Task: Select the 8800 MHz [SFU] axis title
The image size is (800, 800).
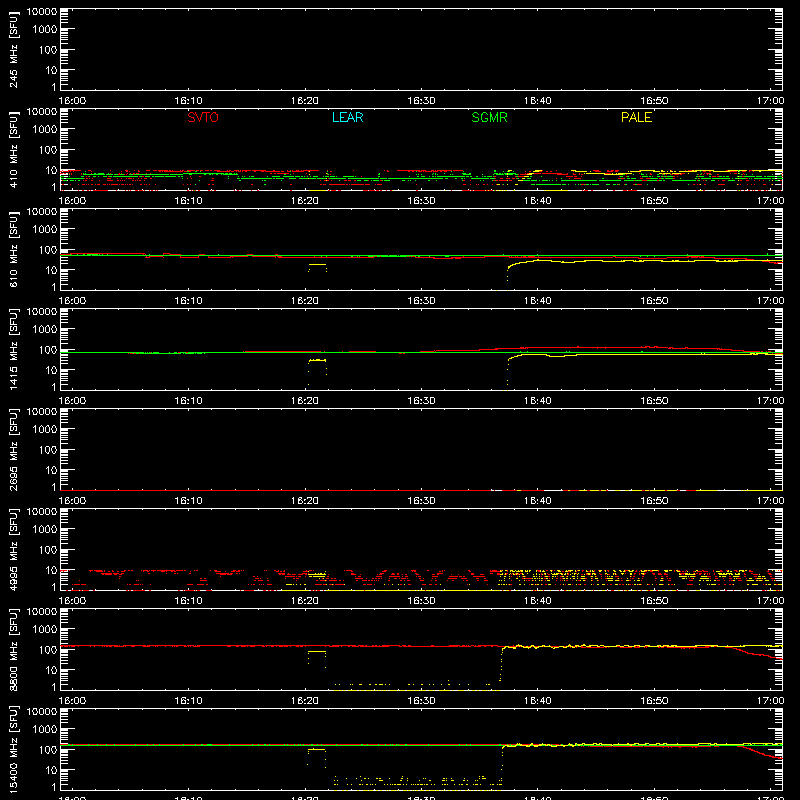Action: pyautogui.click(x=14, y=649)
